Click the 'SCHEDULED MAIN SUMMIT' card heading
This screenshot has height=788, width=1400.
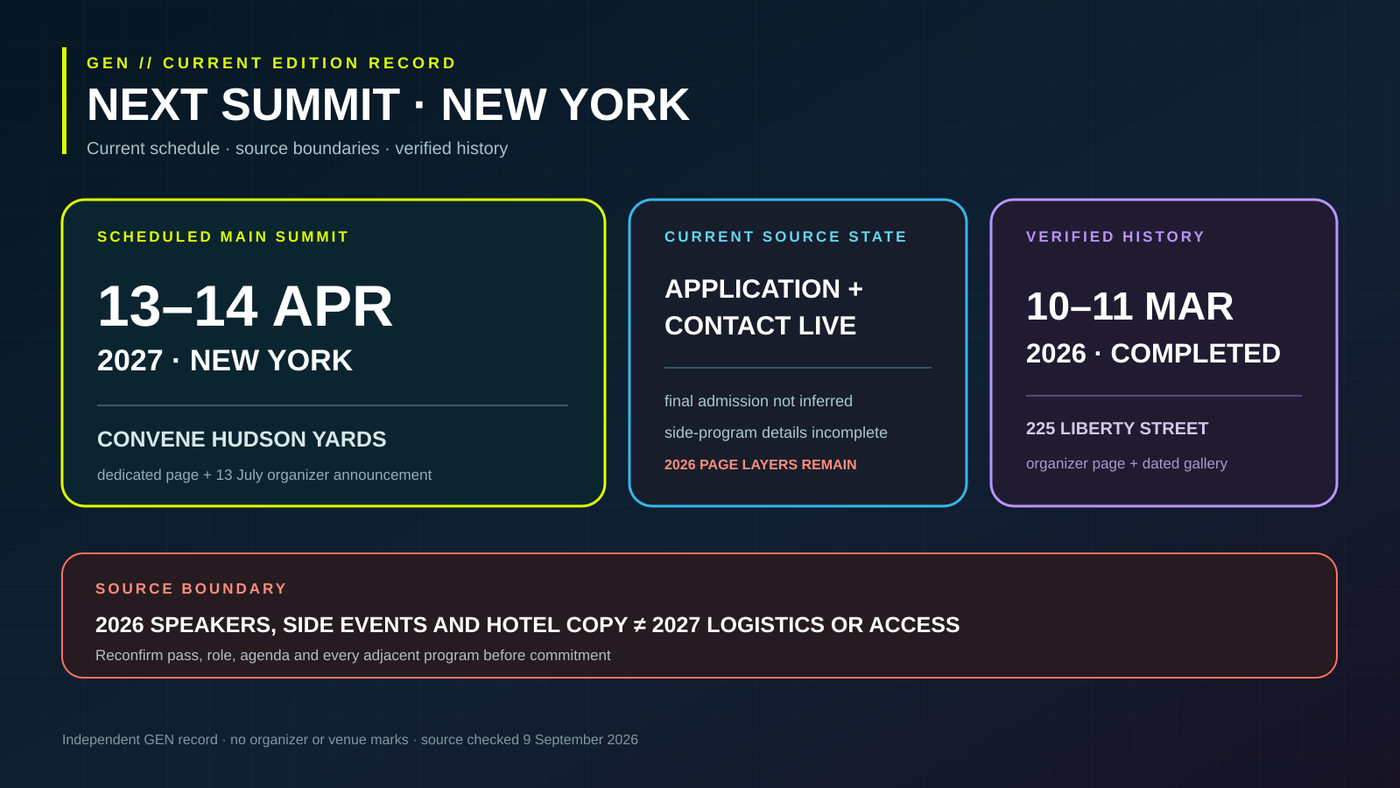[x=223, y=237]
